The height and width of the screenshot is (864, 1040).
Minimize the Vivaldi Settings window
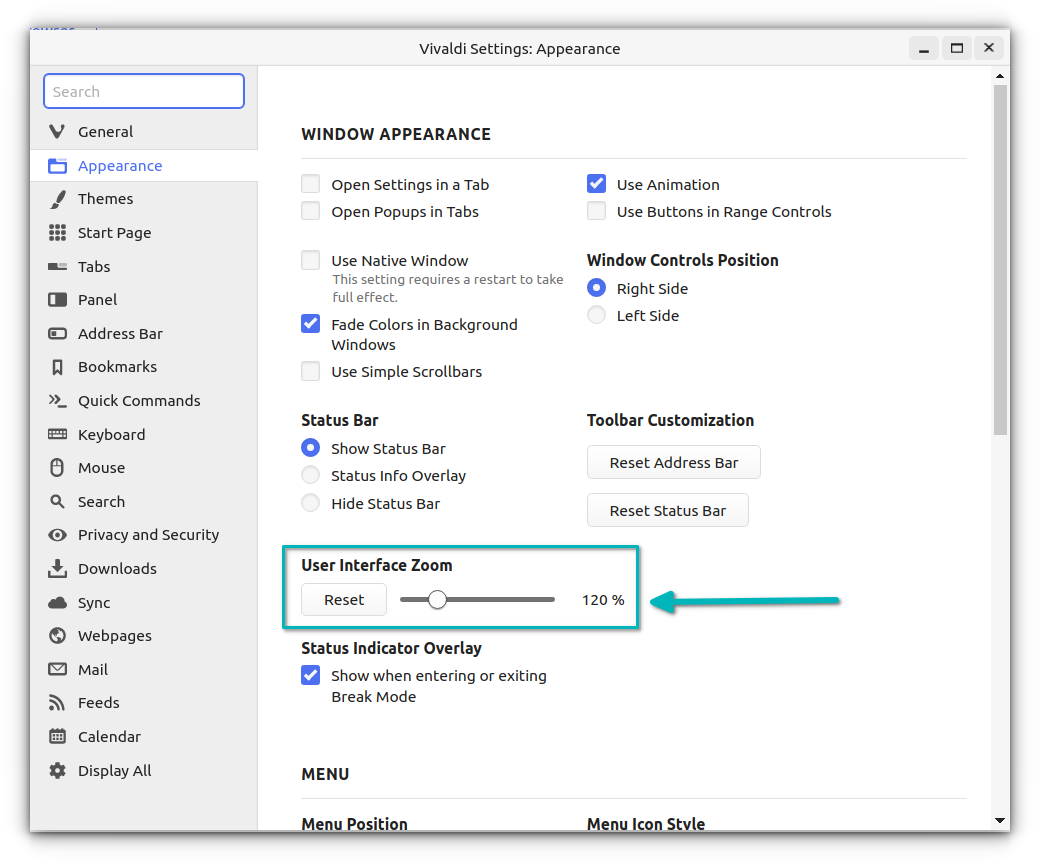point(923,48)
